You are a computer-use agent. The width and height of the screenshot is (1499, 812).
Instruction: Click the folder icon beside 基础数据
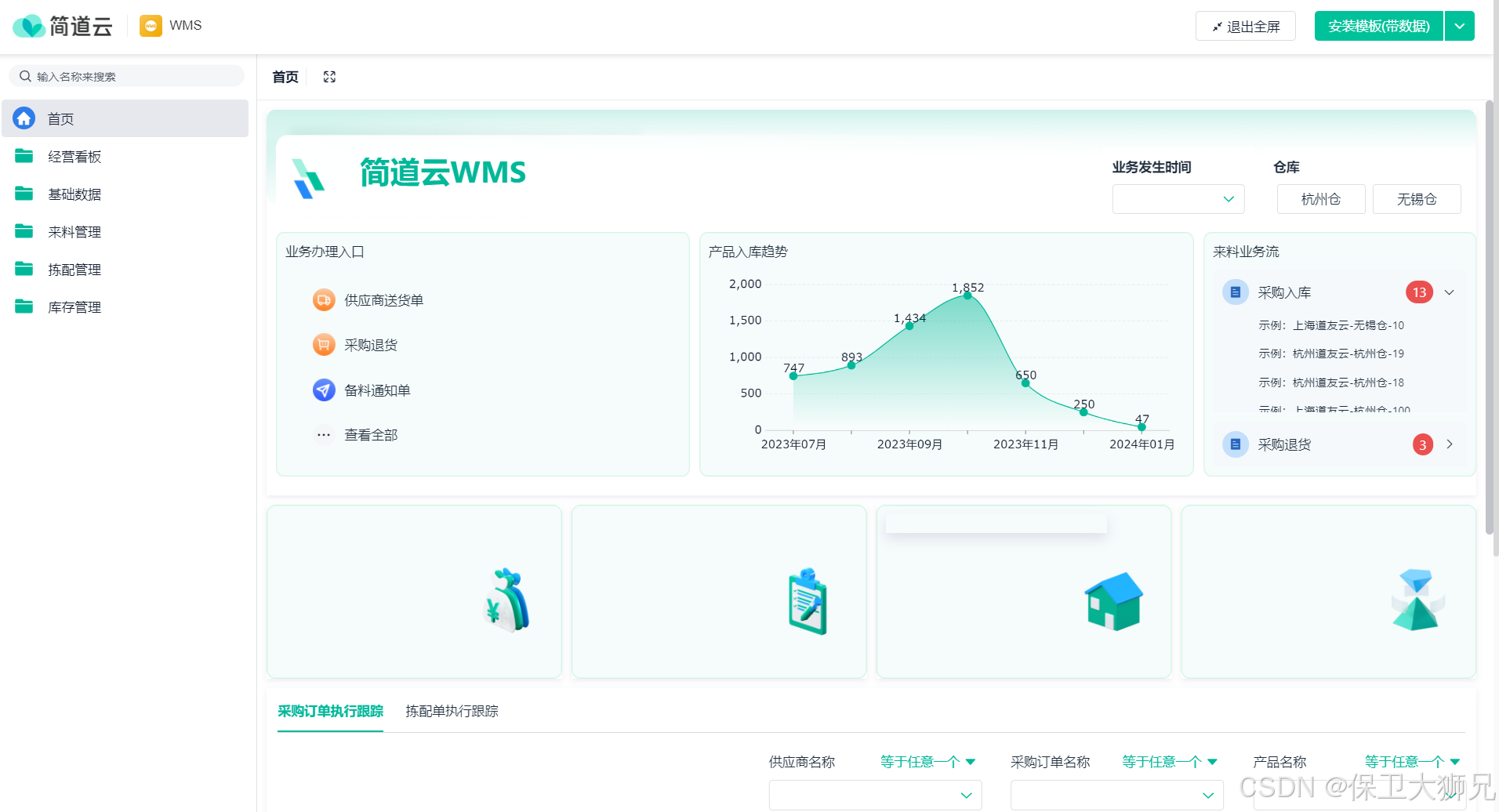pos(24,194)
